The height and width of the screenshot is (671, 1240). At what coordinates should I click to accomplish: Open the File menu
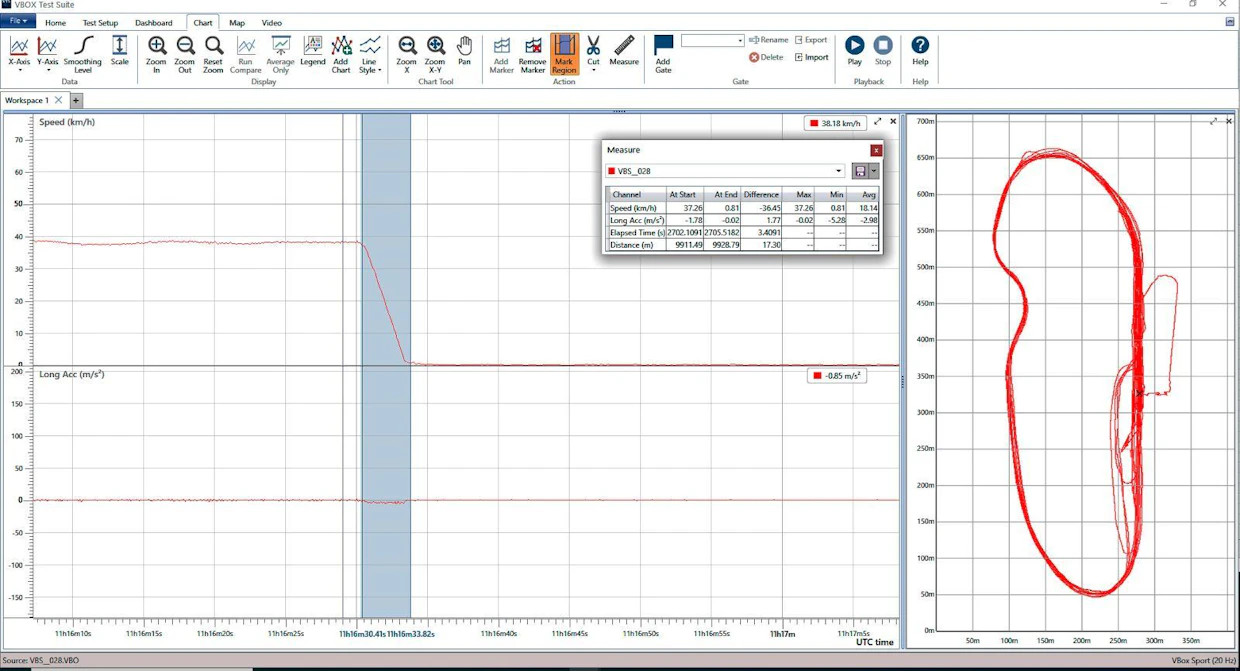coord(18,21)
